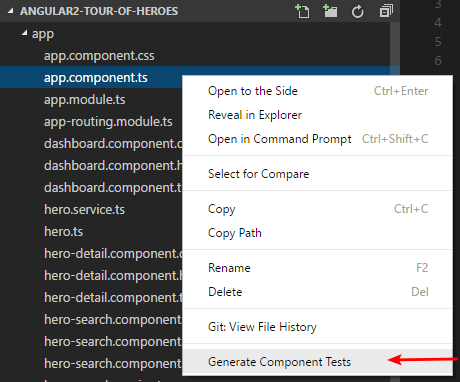Collapse the ANGULAR2-TOUR-OF-HEROES project section
The height and width of the screenshot is (382, 460).
tap(11, 11)
